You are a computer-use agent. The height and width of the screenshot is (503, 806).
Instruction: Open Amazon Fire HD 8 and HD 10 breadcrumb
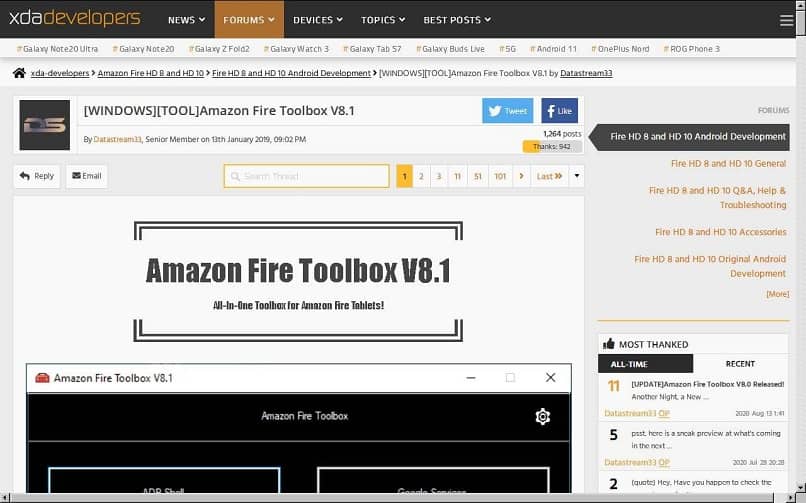coord(151,73)
